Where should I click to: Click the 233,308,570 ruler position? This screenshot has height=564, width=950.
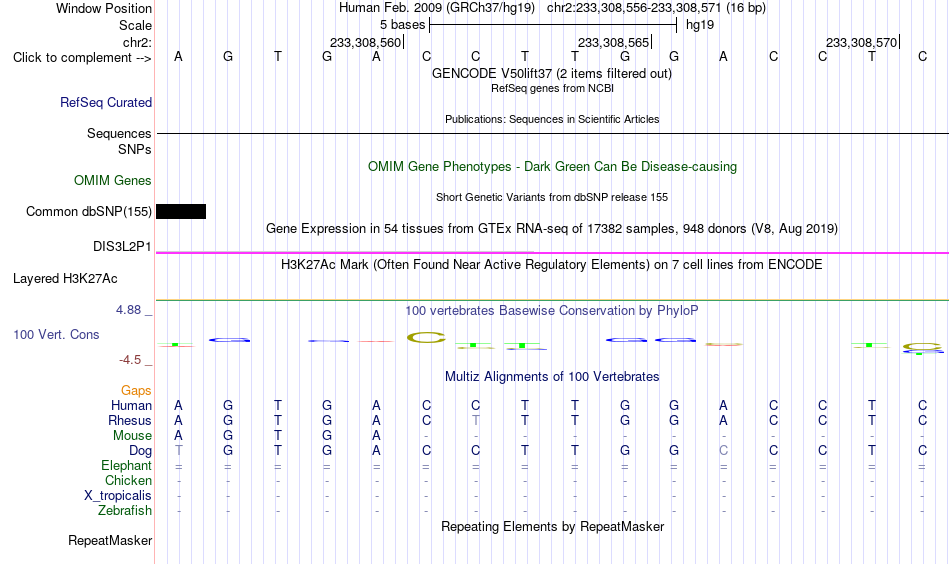tap(861, 42)
